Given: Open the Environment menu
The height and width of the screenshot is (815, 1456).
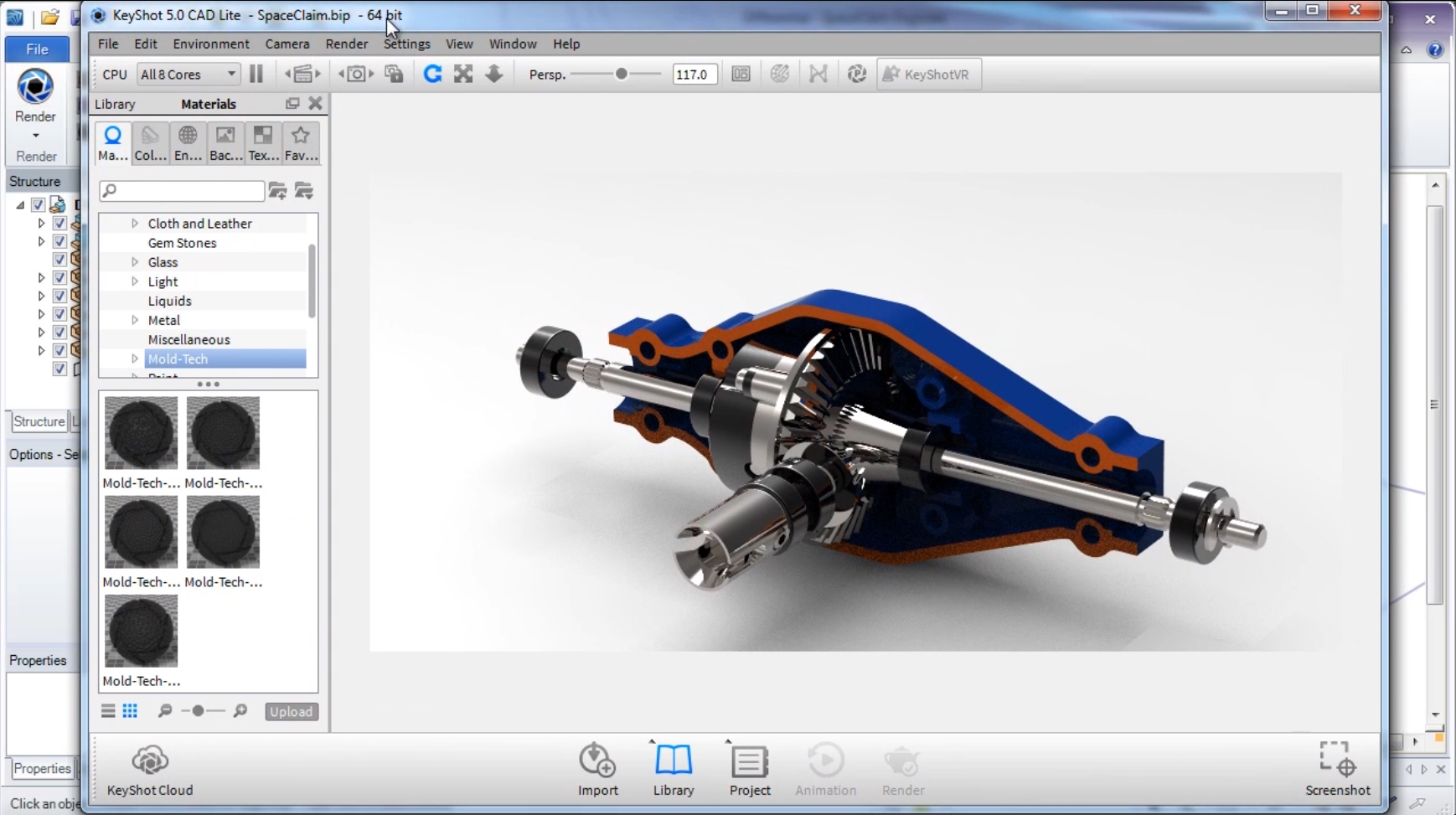Looking at the screenshot, I should pyautogui.click(x=210, y=44).
